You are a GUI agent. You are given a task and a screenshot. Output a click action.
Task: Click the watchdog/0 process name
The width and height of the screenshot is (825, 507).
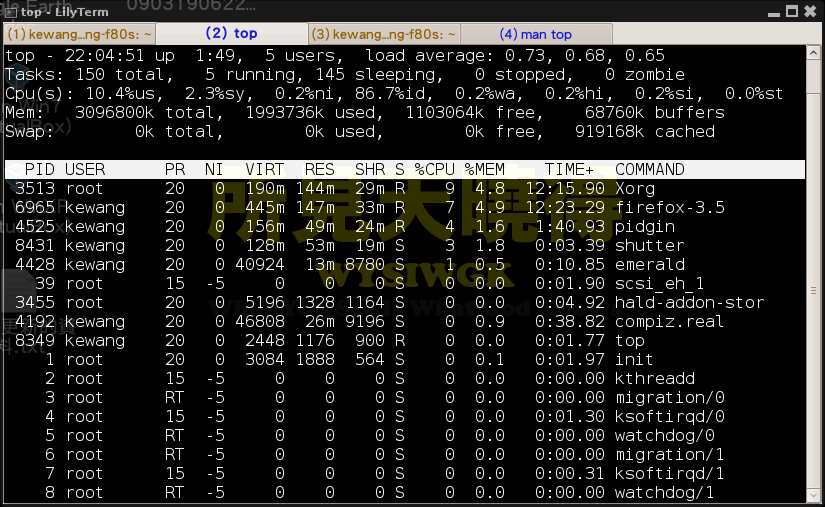click(665, 435)
